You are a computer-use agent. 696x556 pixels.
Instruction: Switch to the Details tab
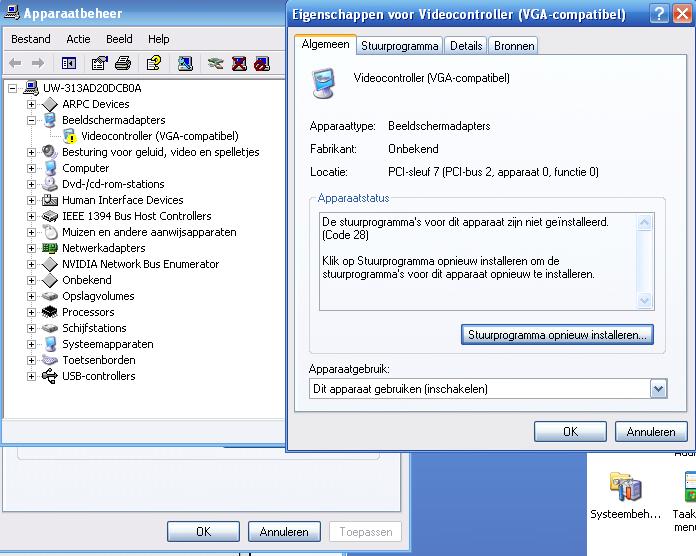click(466, 46)
